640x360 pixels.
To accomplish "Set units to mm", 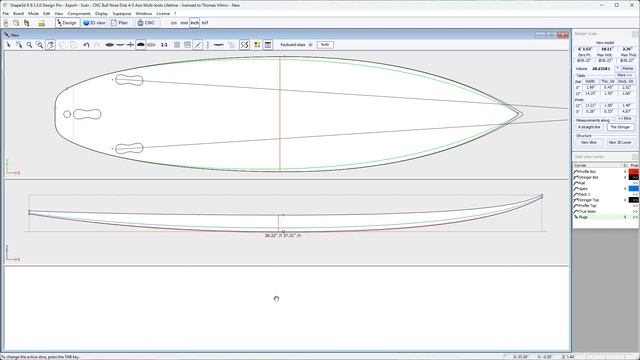I will coord(184,23).
